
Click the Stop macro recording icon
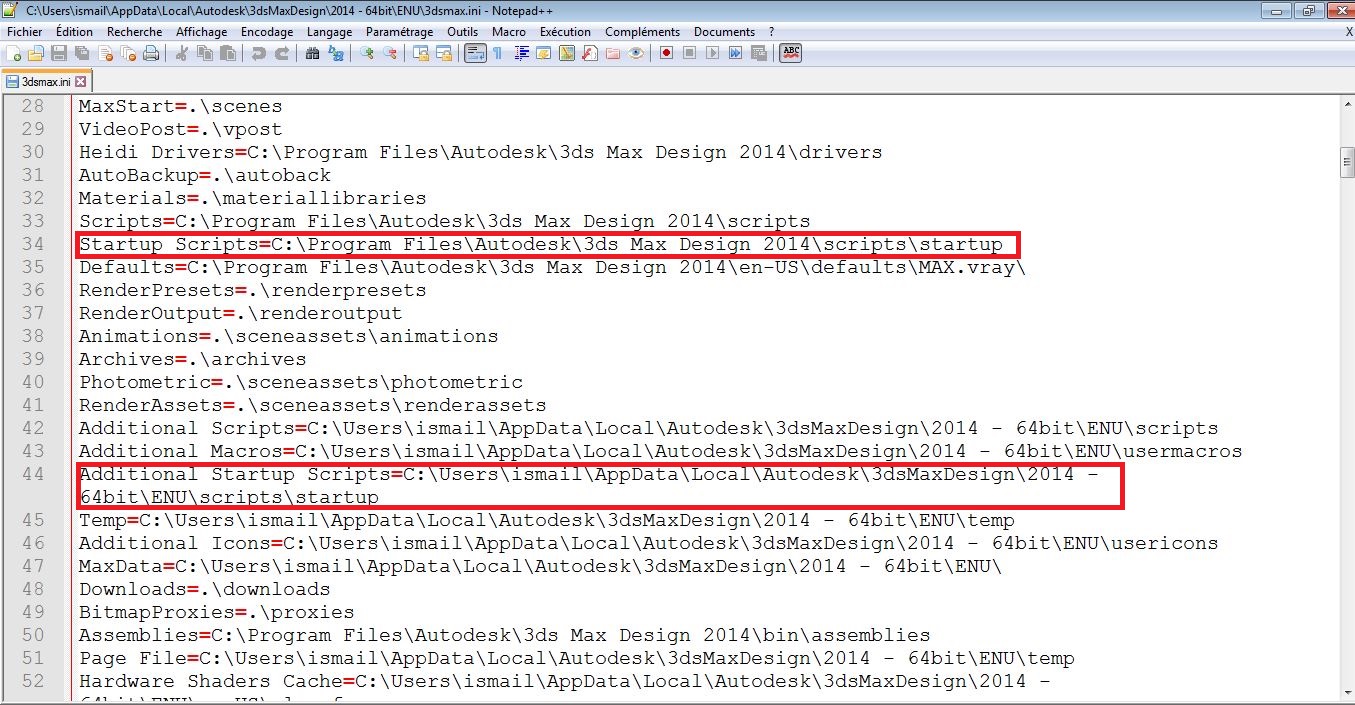click(689, 53)
